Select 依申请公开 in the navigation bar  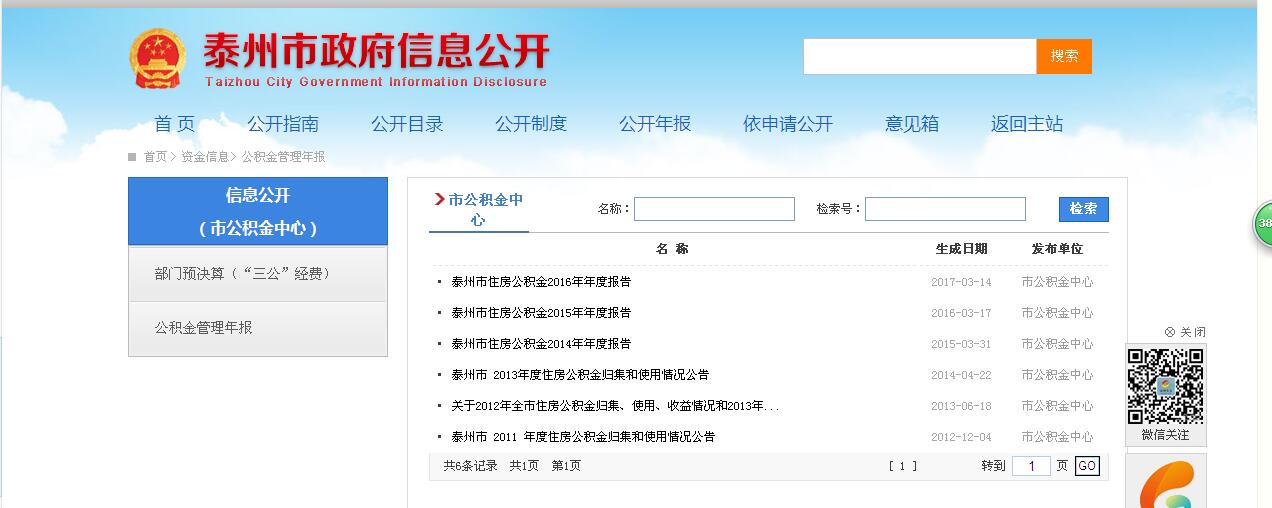(x=788, y=124)
